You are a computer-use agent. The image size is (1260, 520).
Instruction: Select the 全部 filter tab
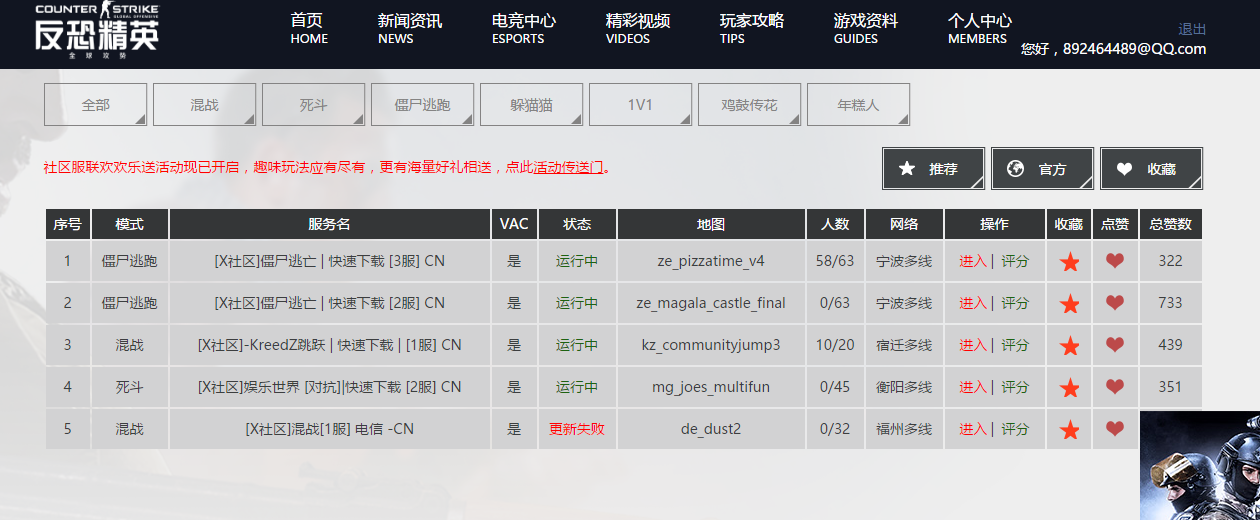pos(96,105)
